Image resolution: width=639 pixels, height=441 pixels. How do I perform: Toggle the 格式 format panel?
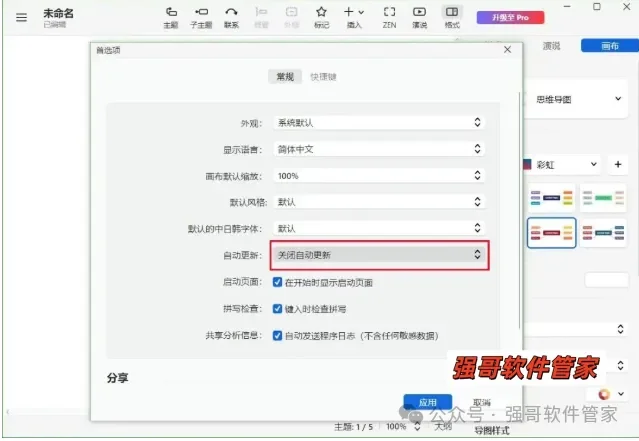(452, 18)
